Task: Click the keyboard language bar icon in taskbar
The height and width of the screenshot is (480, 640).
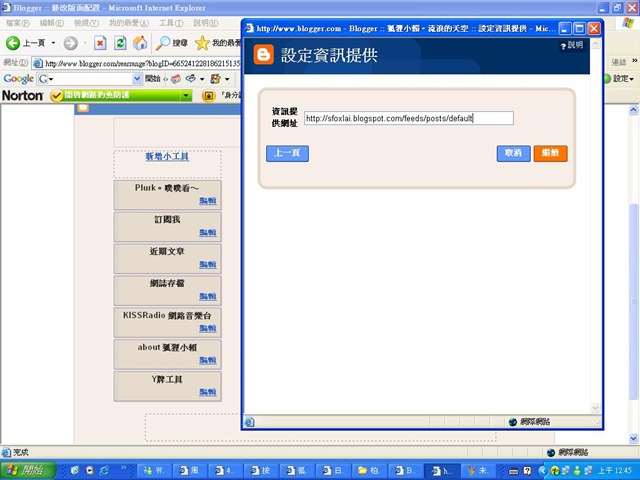Action: point(513,471)
